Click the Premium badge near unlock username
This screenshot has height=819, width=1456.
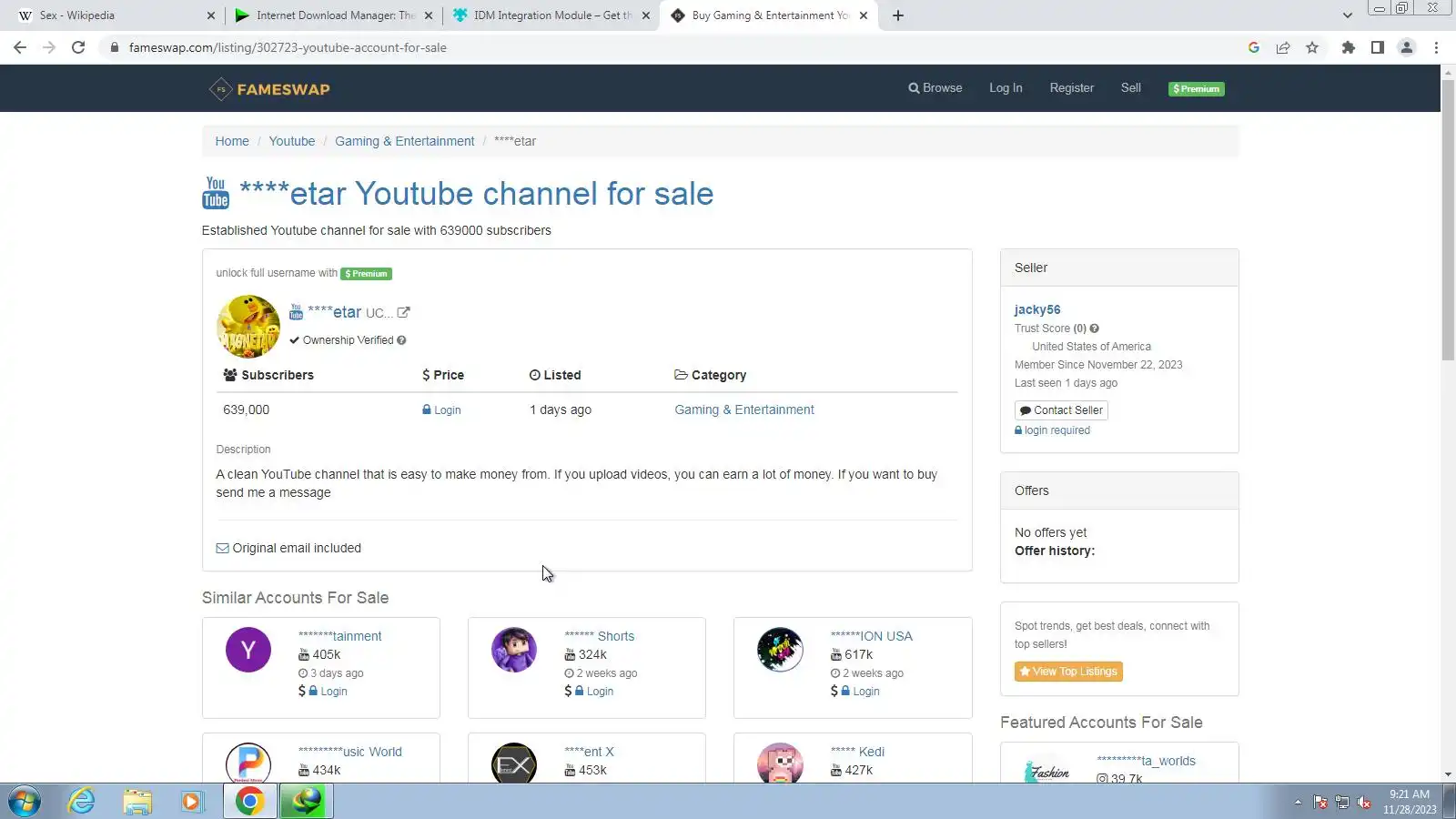point(366,273)
